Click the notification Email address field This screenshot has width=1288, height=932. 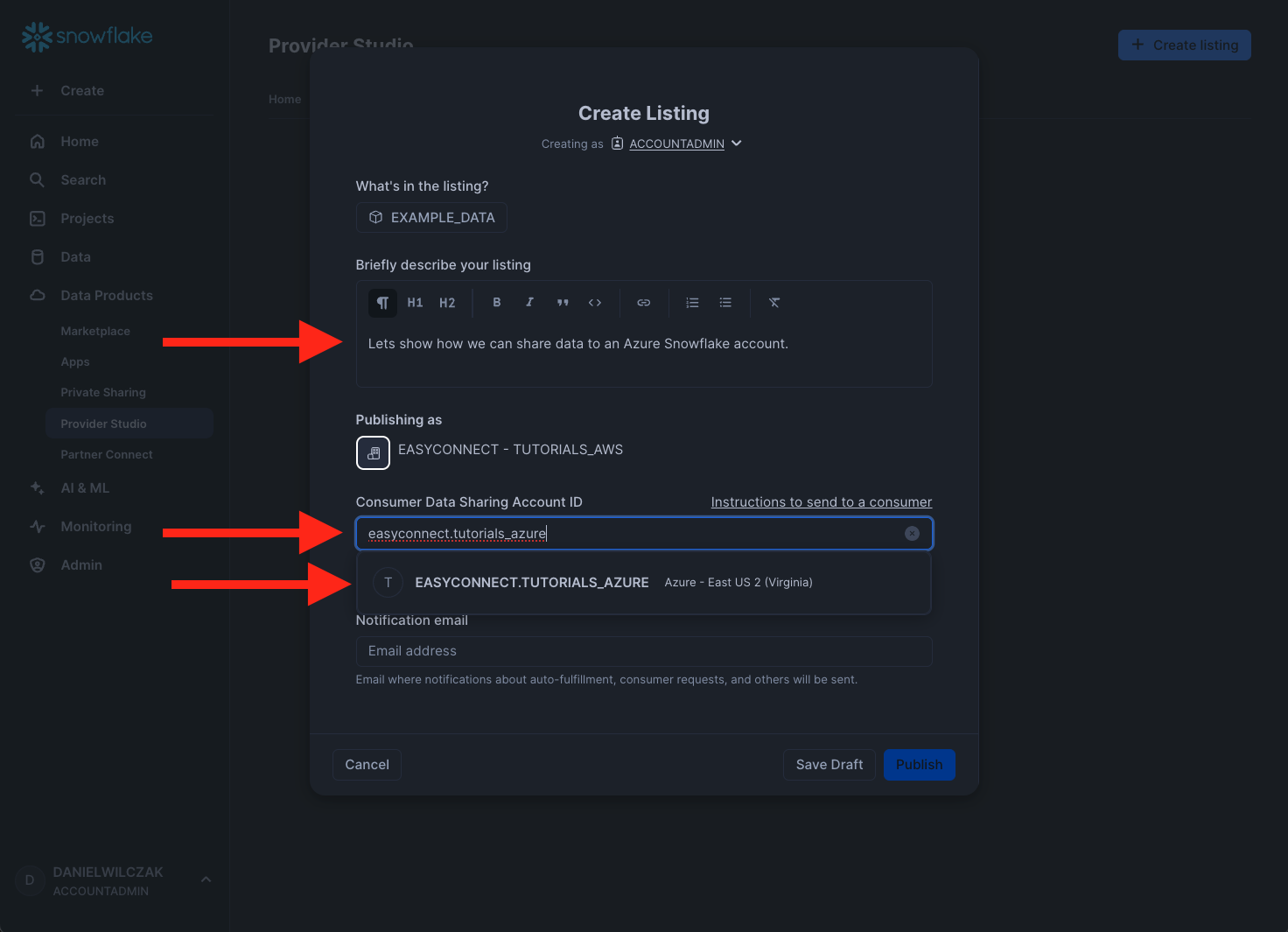tap(643, 651)
